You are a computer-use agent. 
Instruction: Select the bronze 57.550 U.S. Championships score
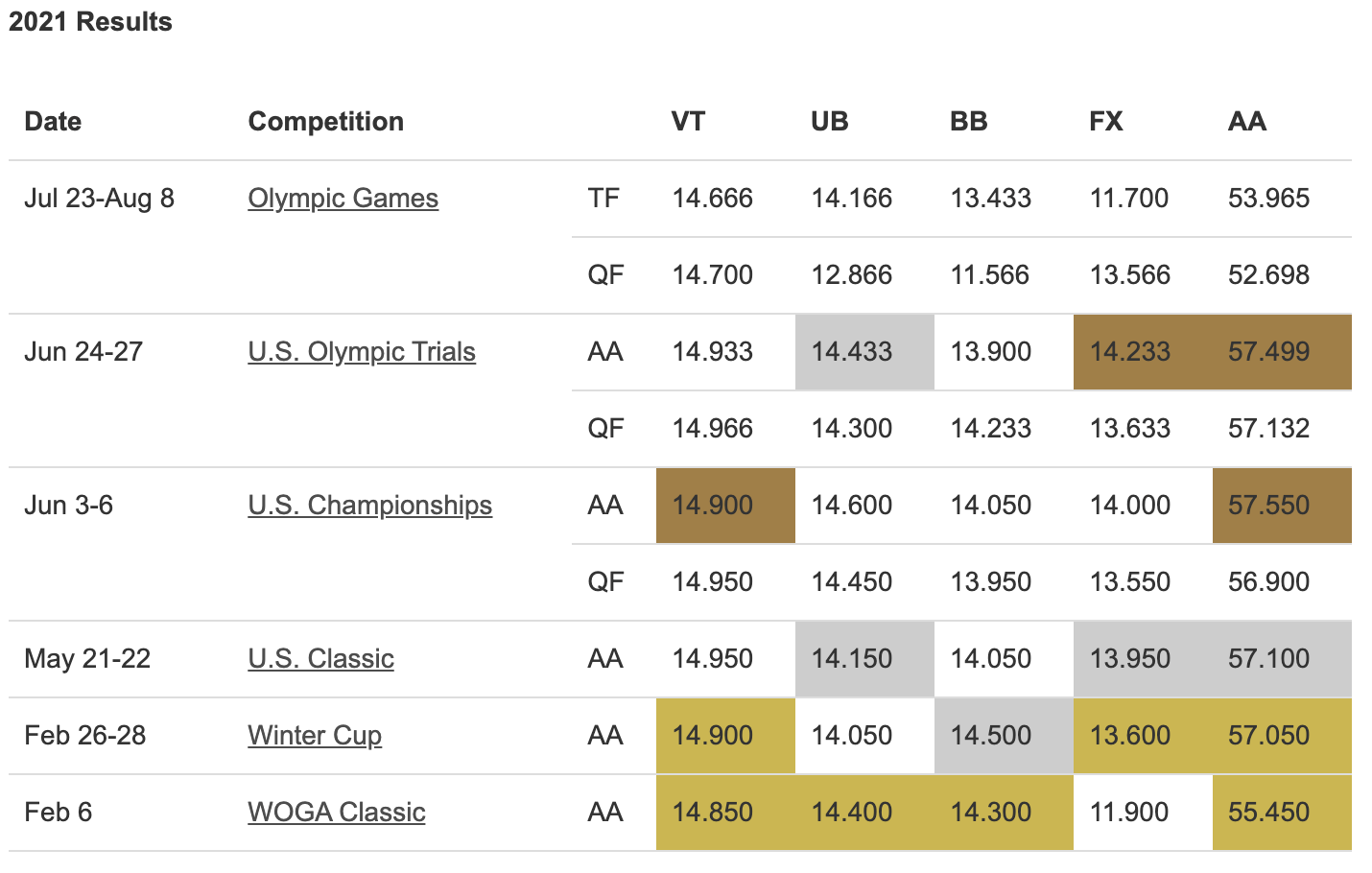coord(1268,506)
